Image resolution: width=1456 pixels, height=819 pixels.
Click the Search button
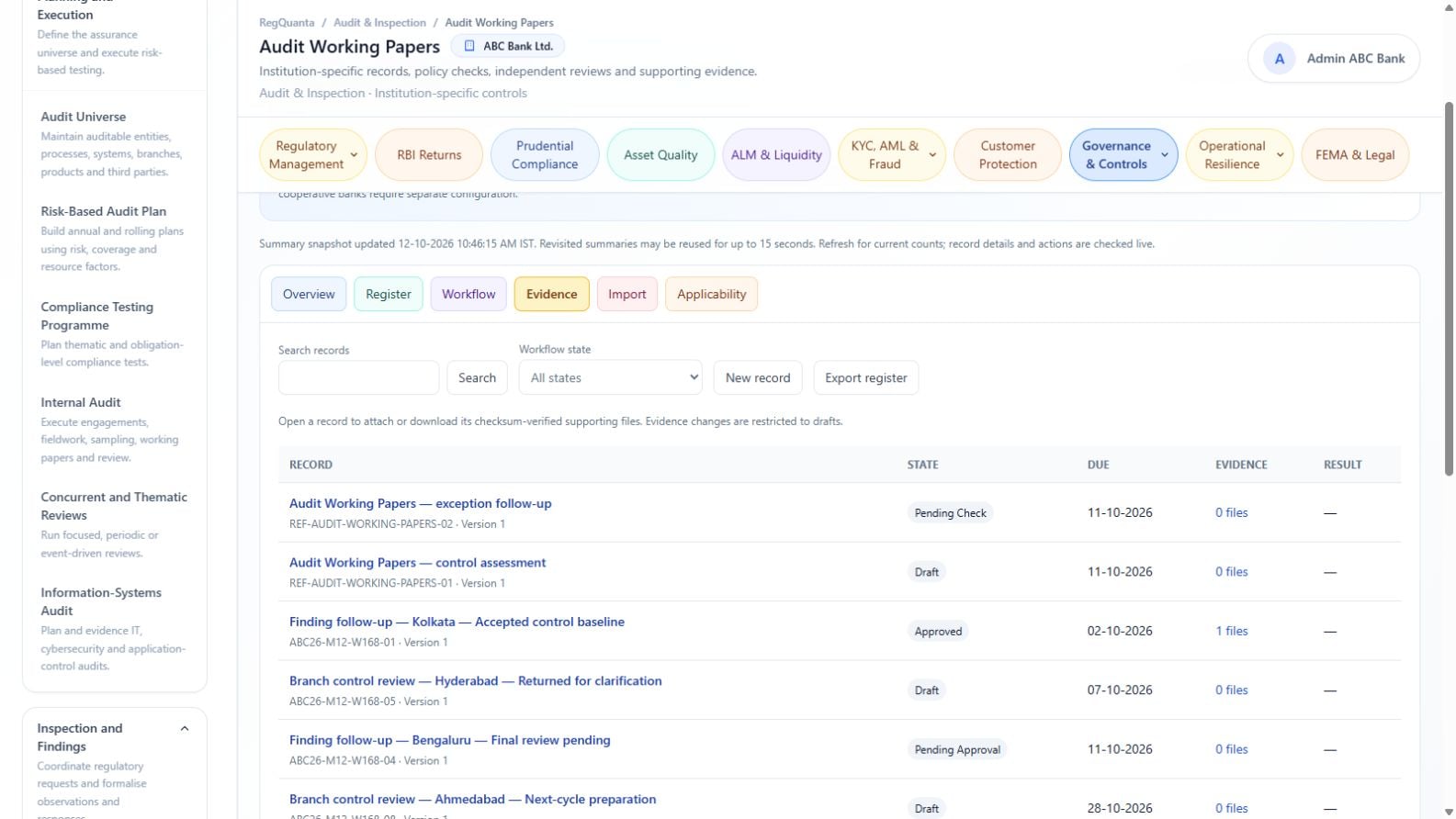478,377
